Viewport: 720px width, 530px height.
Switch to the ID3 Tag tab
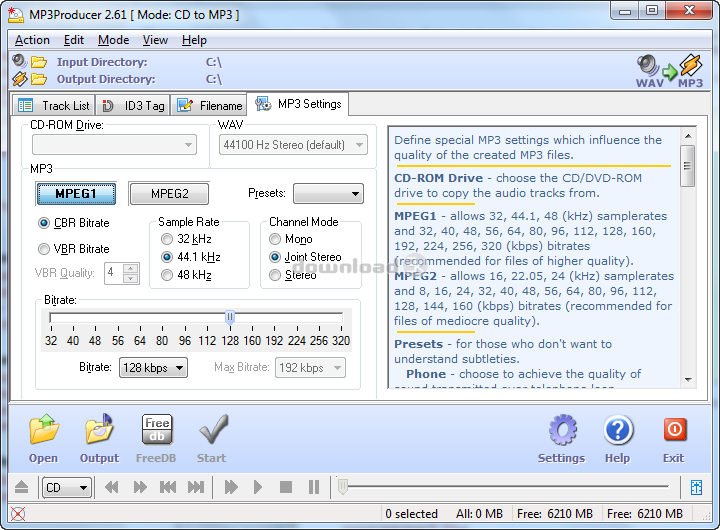tap(133, 106)
